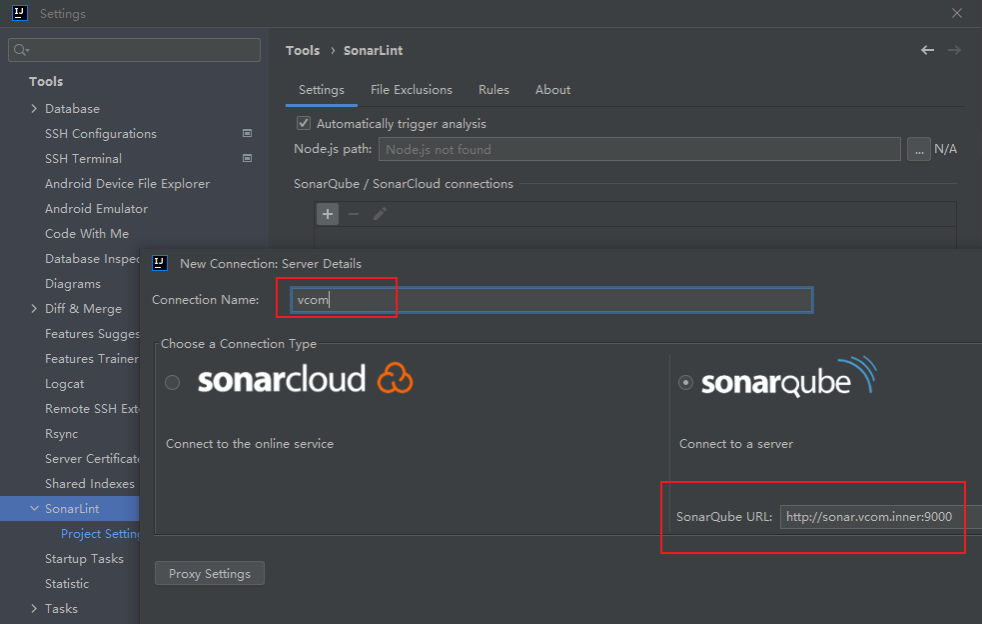982x624 pixels.
Task: Select the SonarCloud connection type radio
Action: coord(172,382)
